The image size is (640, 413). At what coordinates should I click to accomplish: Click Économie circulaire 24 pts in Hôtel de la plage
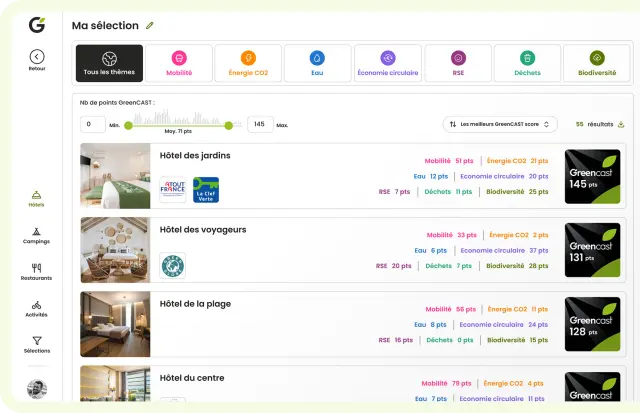[x=504, y=324]
